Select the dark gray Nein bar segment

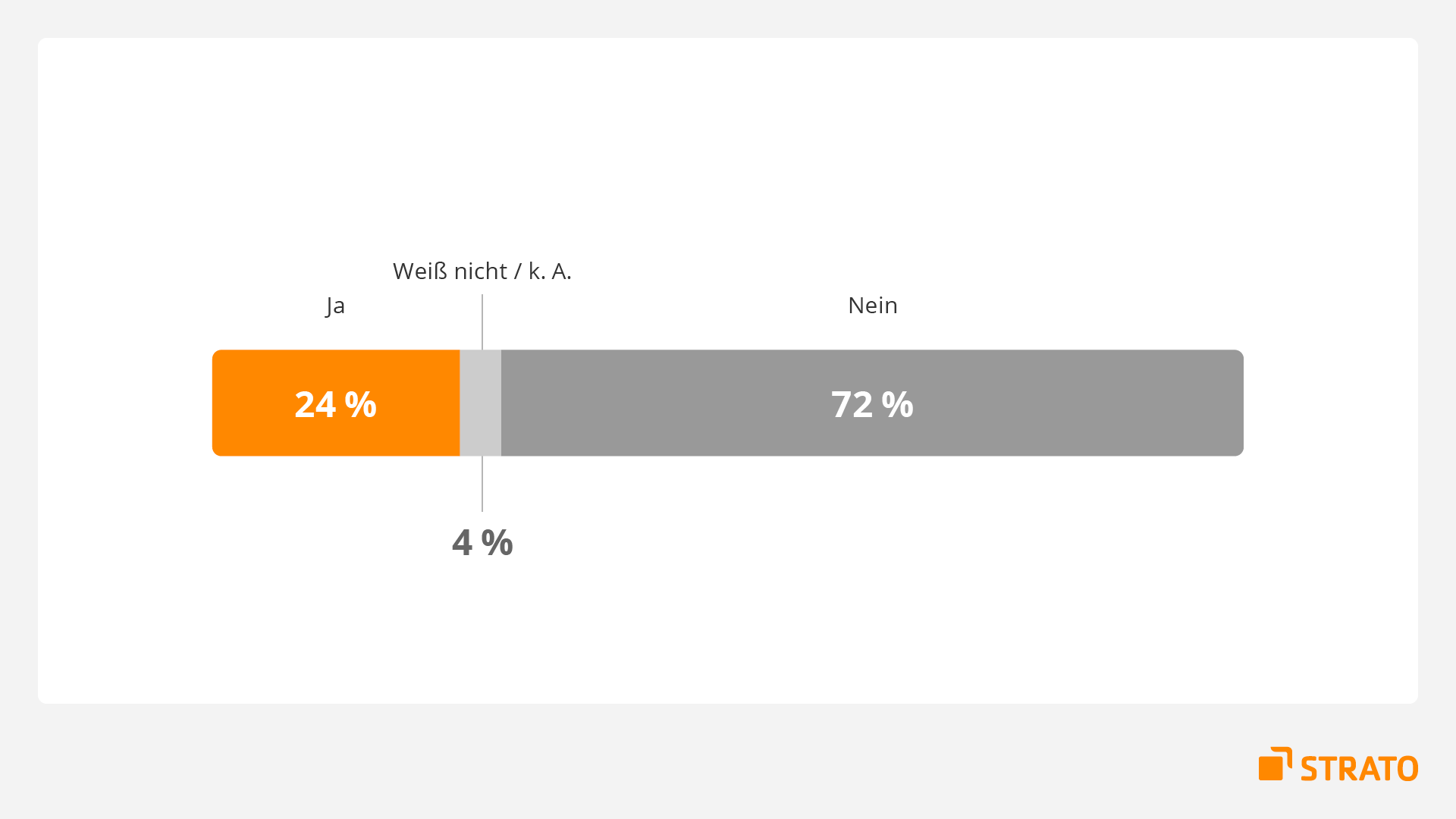pos(872,403)
